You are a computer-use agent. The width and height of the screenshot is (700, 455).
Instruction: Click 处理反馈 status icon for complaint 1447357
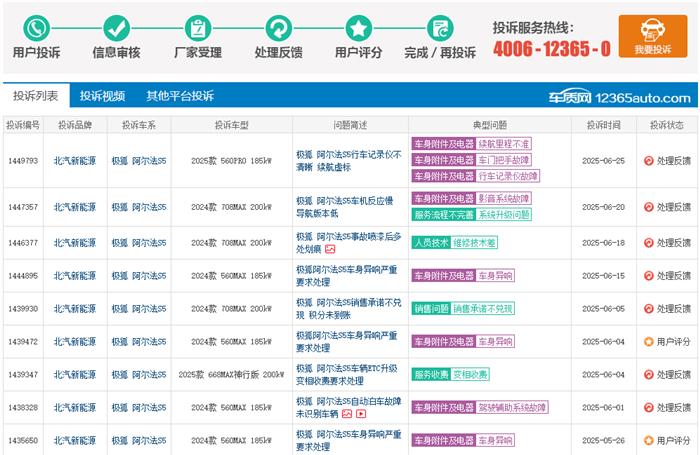[x=649, y=207]
